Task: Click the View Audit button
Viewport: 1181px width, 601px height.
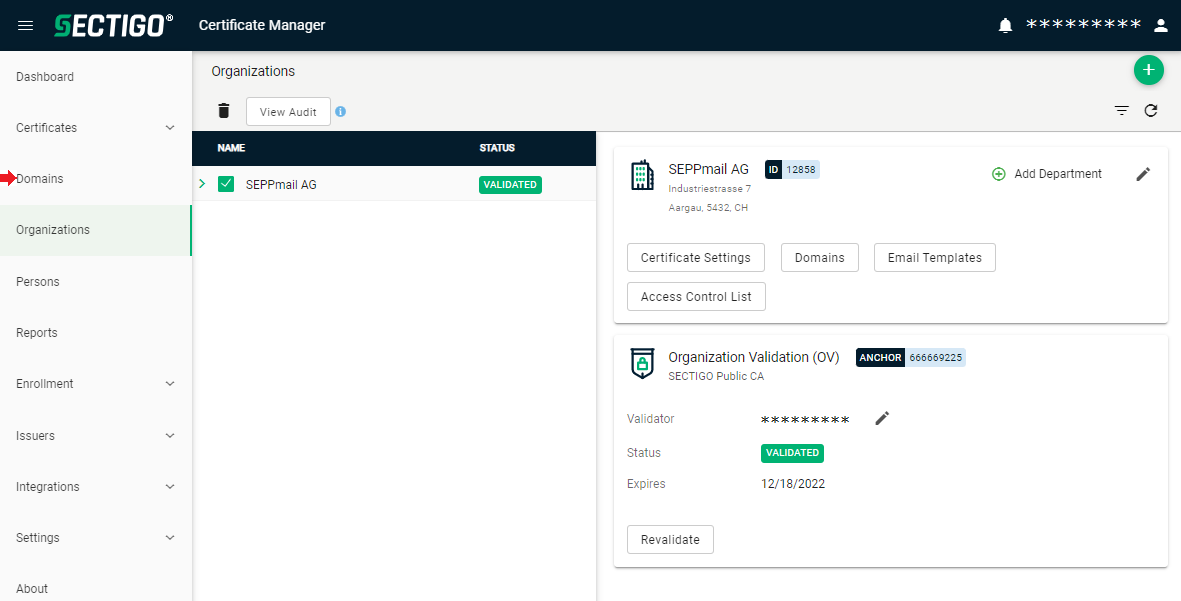Action: (288, 111)
